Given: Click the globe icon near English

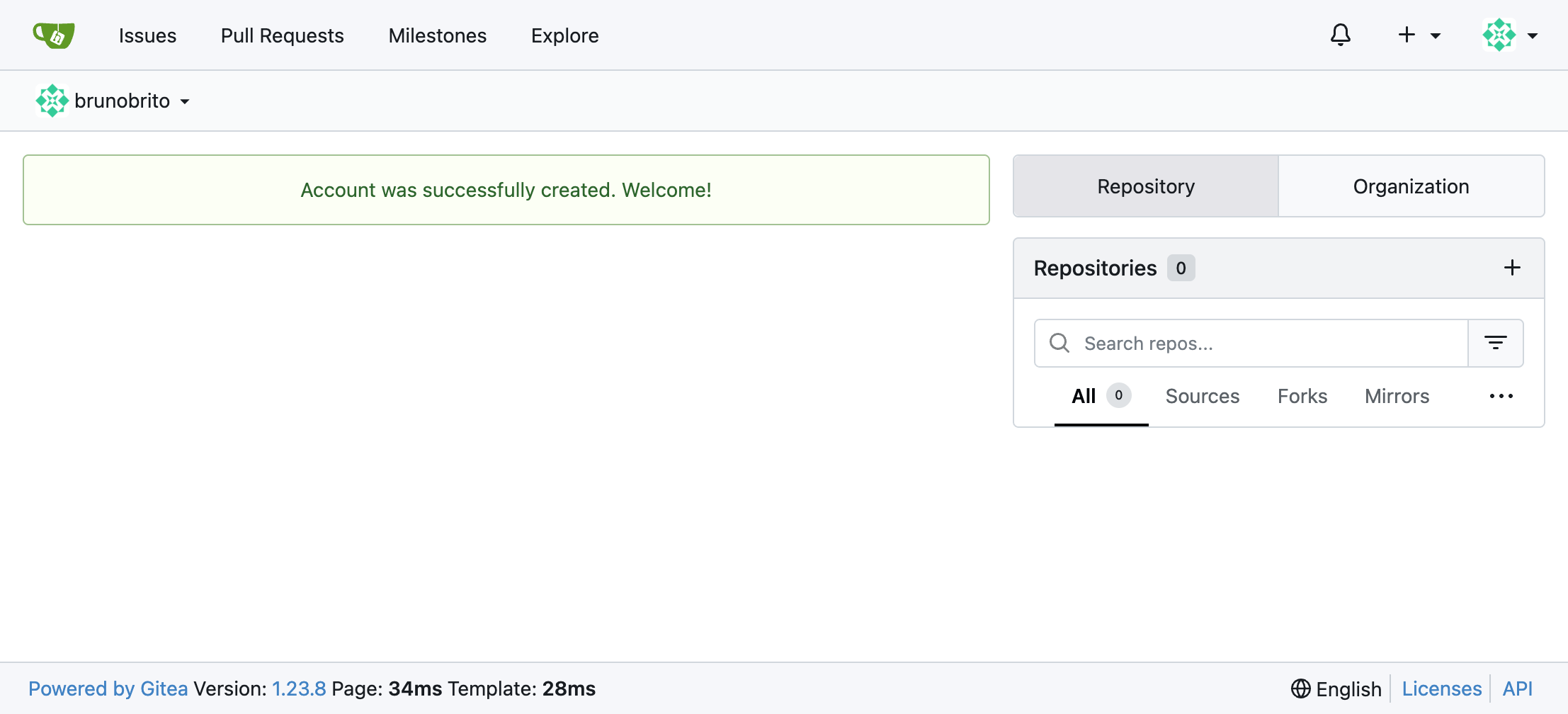Looking at the screenshot, I should (1302, 688).
